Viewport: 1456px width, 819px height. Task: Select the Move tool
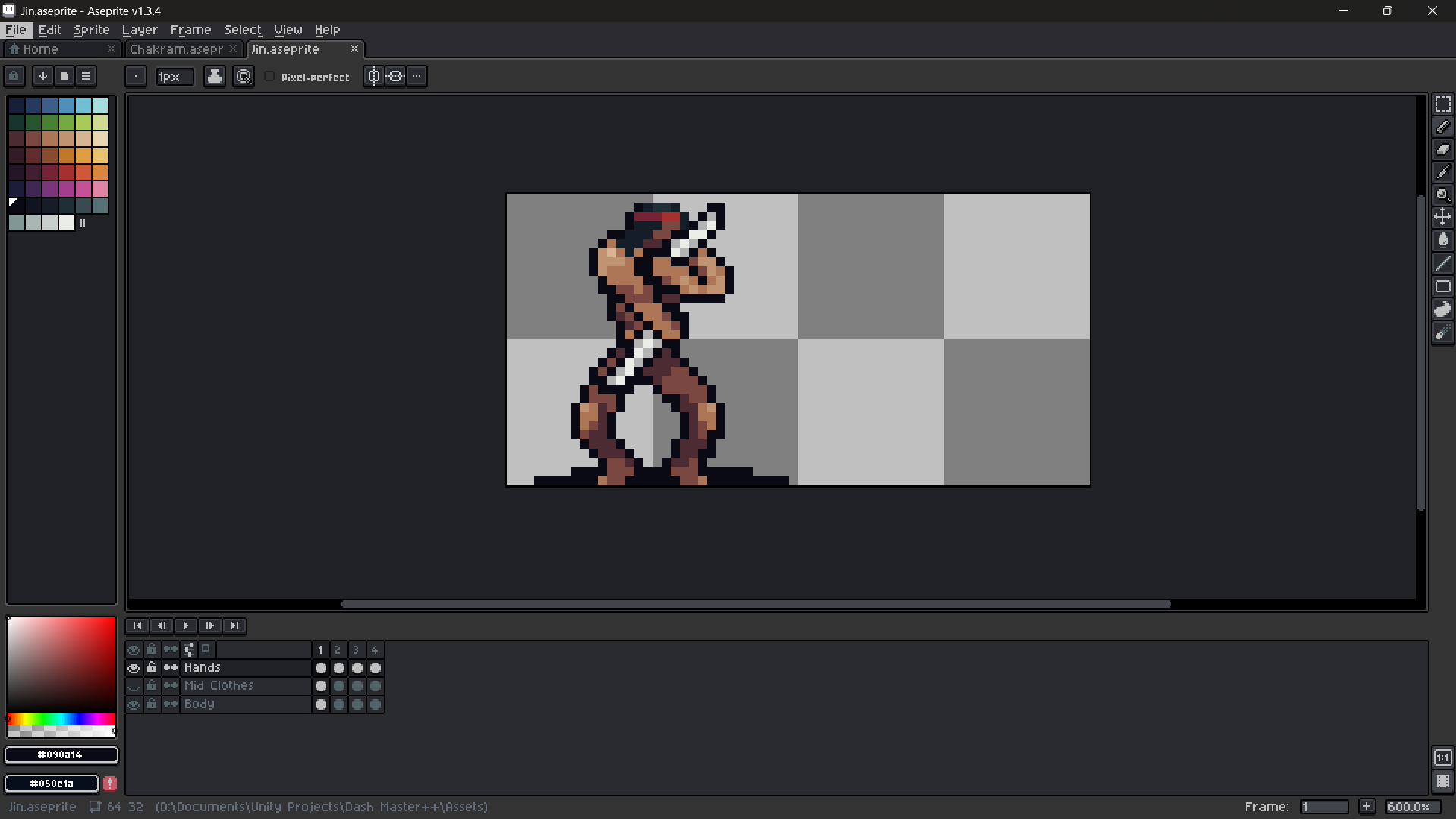(x=1442, y=217)
